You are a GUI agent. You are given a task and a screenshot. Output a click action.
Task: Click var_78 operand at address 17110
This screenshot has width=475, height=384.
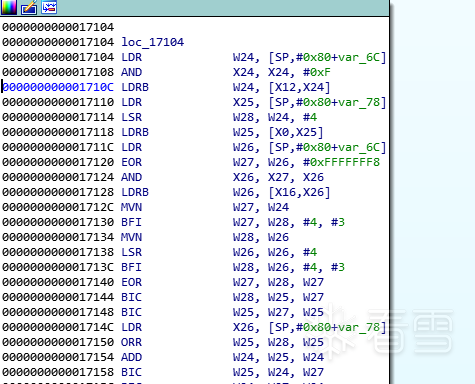359,102
